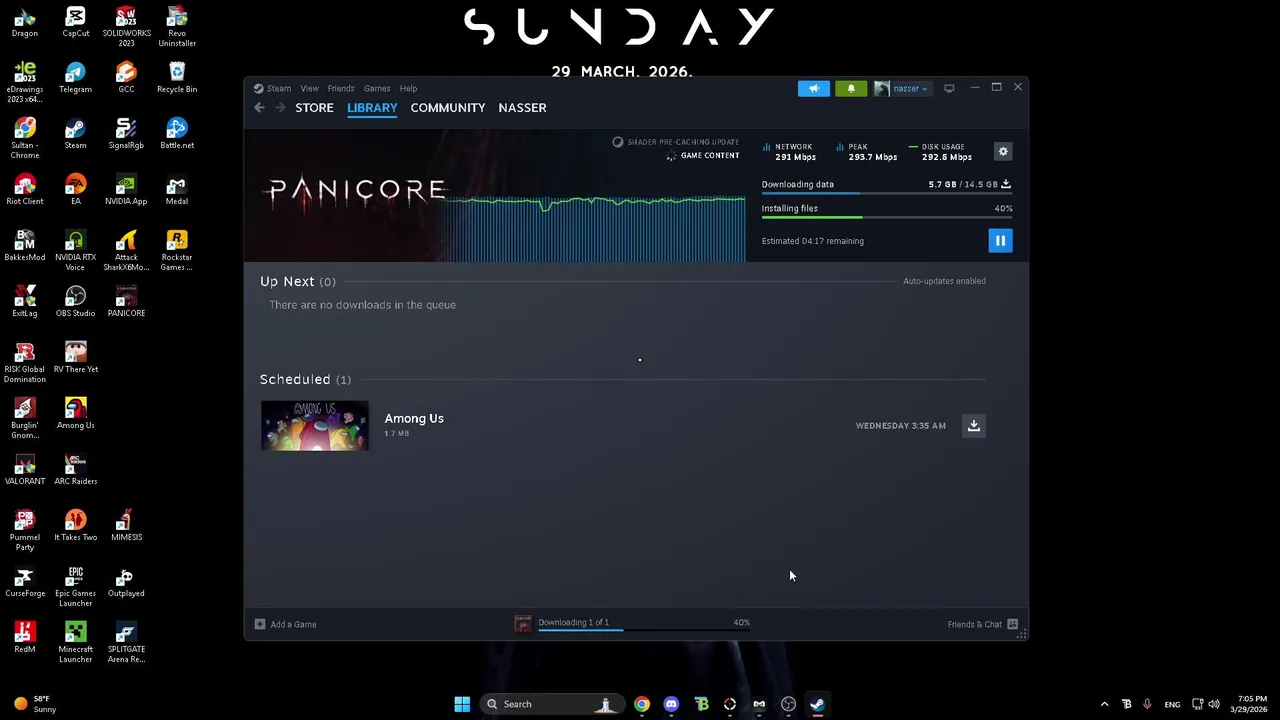1280x720 pixels.
Task: Open the Games menu
Action: 377,88
